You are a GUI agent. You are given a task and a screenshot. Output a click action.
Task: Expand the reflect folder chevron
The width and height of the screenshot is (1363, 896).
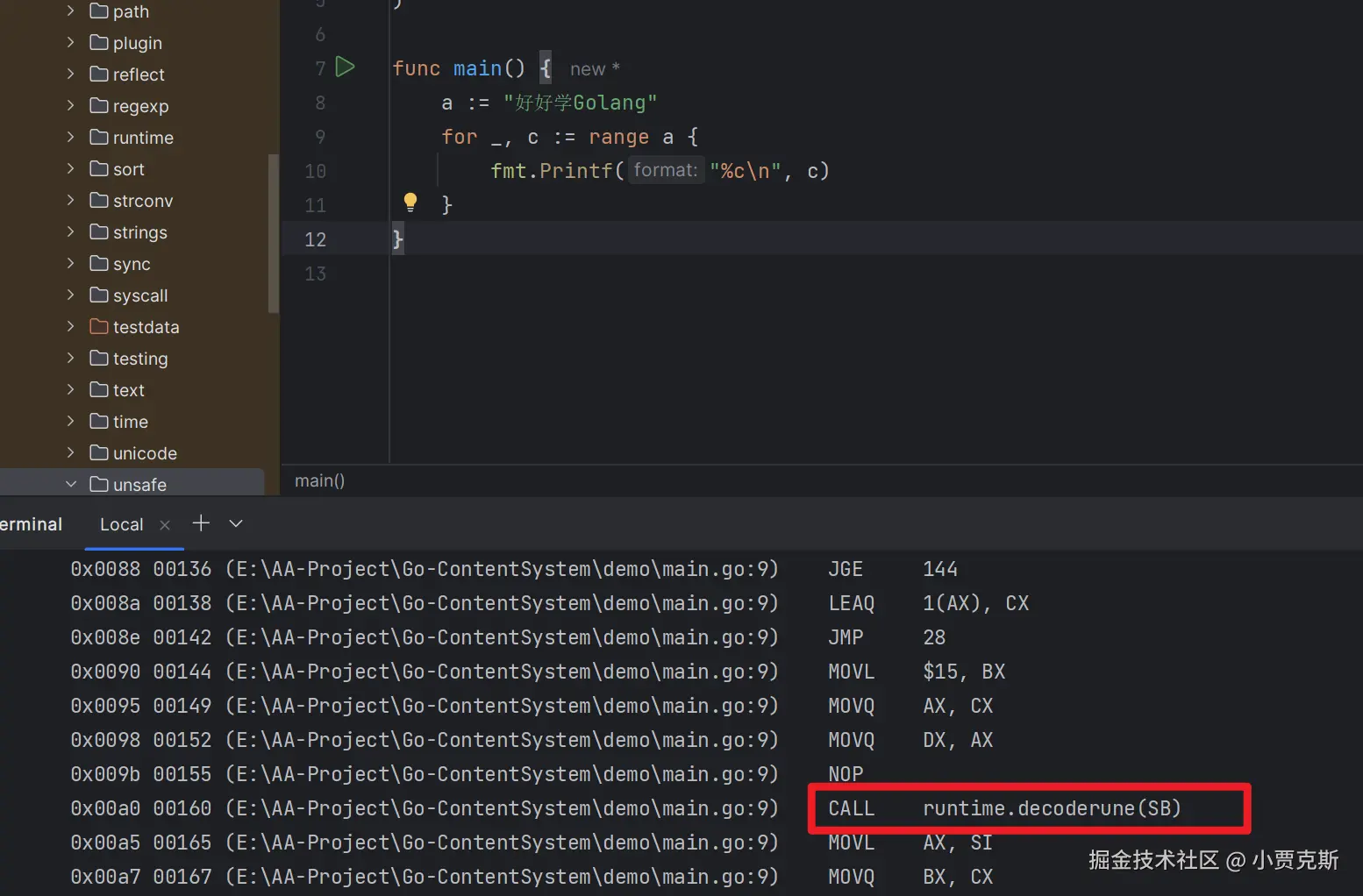(x=70, y=74)
